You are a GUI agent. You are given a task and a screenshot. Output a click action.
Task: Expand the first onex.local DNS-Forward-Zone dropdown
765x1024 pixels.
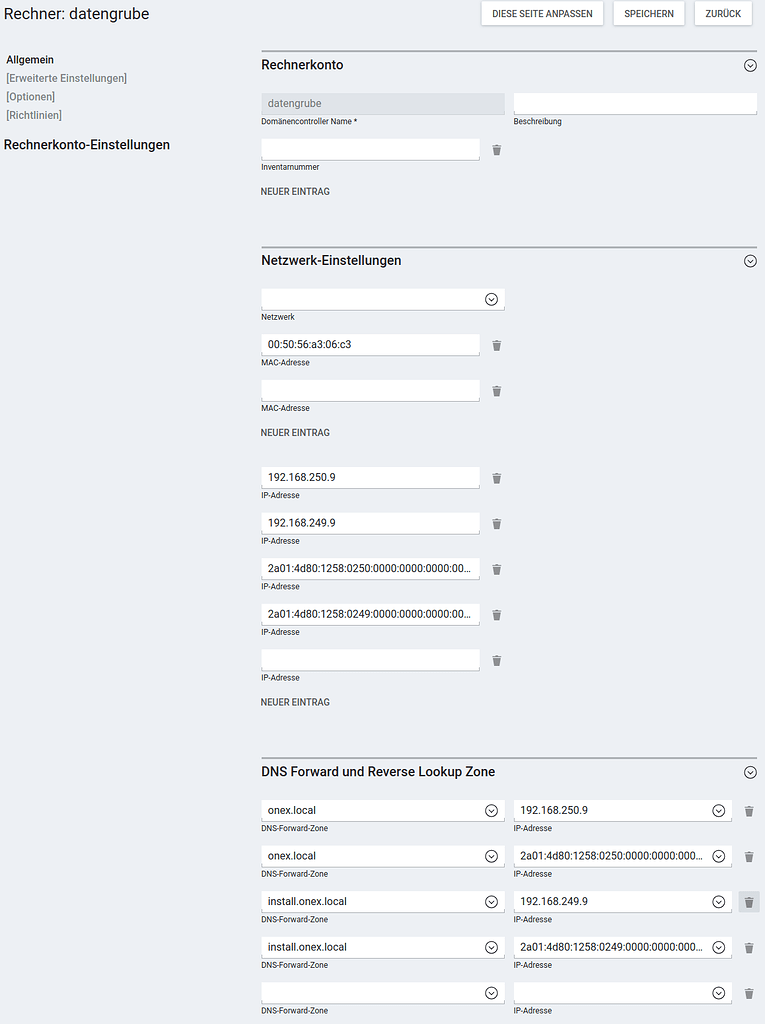491,811
